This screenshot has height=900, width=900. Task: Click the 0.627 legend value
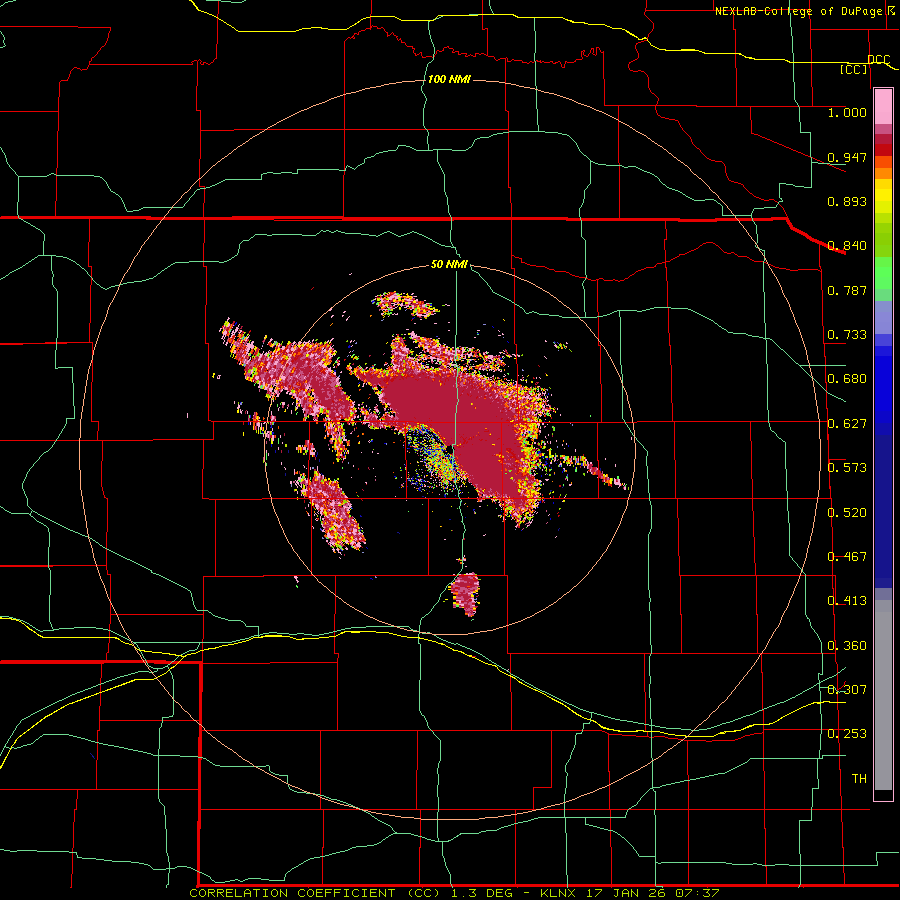[x=847, y=424]
